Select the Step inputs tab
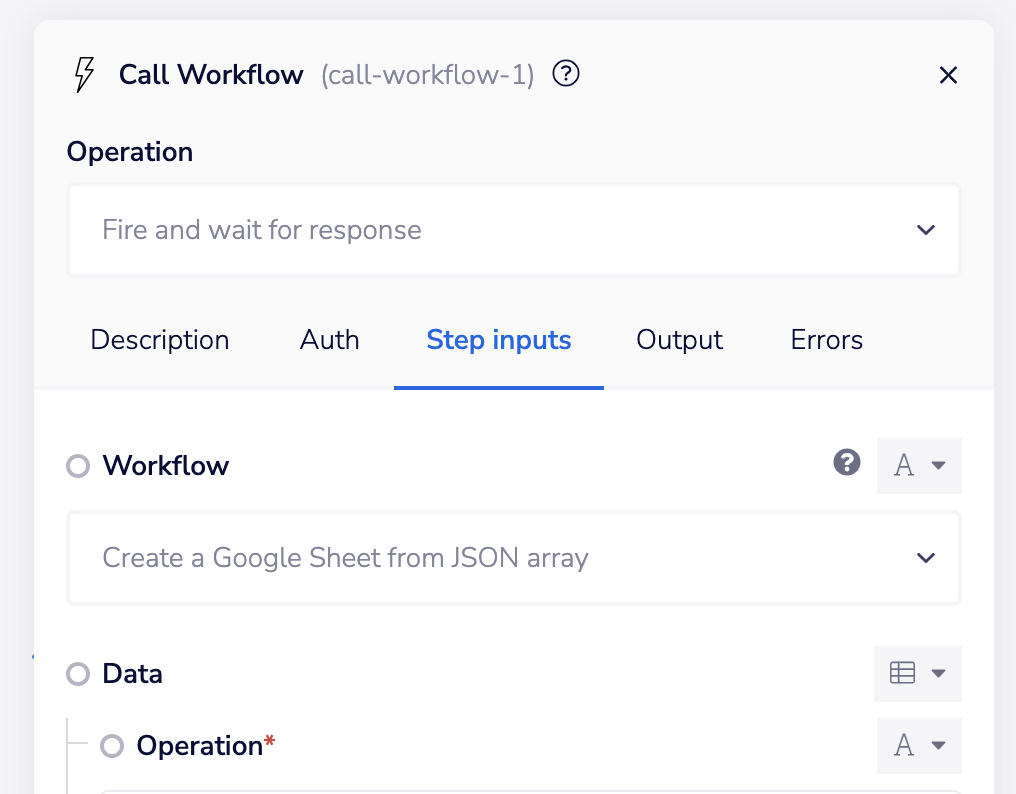The width and height of the screenshot is (1016, 794). 499,340
